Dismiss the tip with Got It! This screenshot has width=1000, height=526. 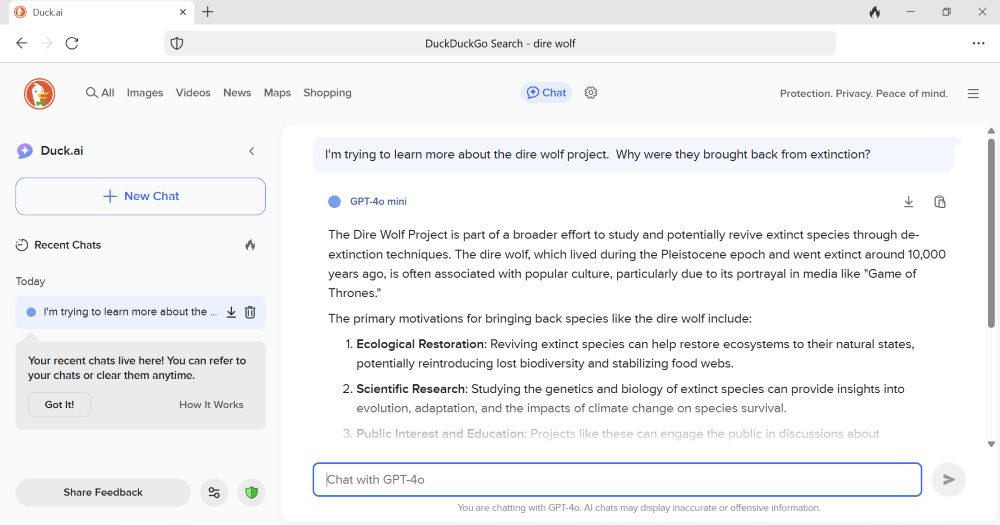(x=59, y=405)
